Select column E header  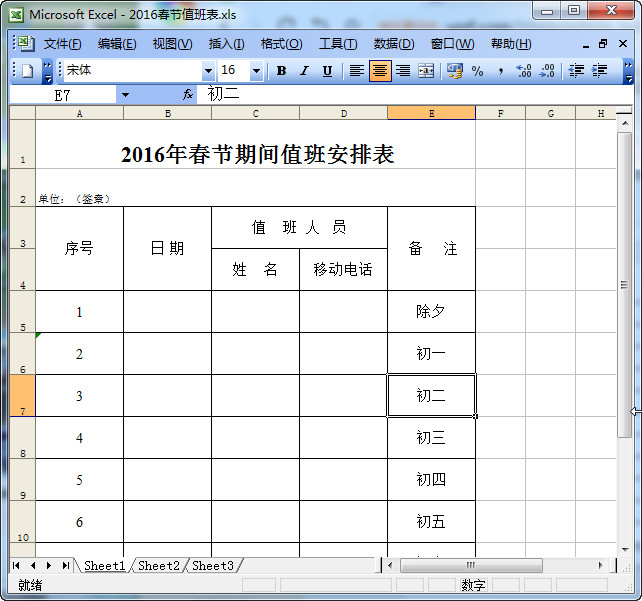(431, 113)
